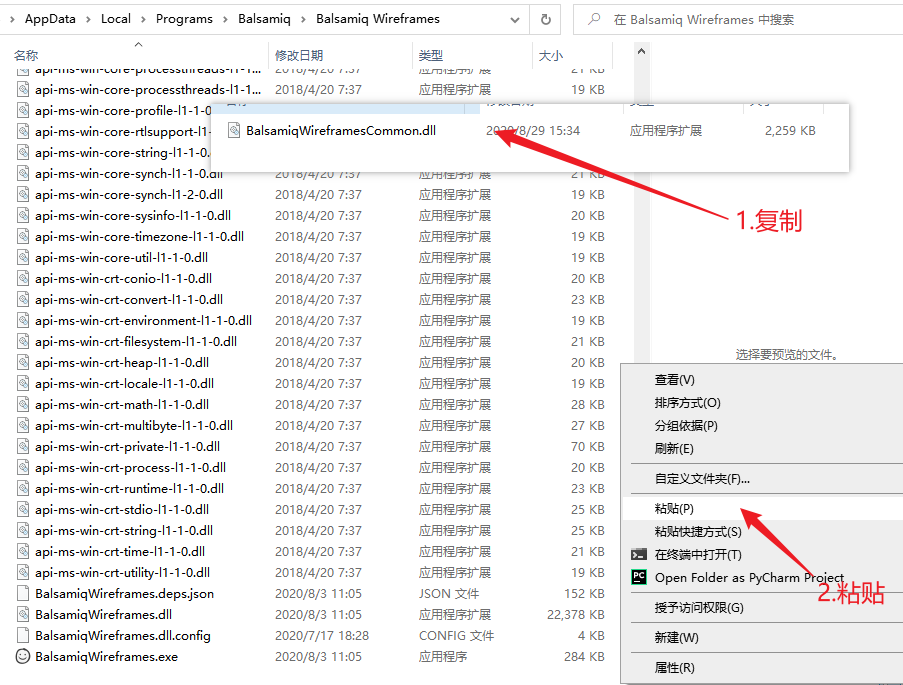Select api-ms-win-core-util-l1-1-0.dll file name
Viewport: 903px width, 685px height.
click(x=122, y=258)
